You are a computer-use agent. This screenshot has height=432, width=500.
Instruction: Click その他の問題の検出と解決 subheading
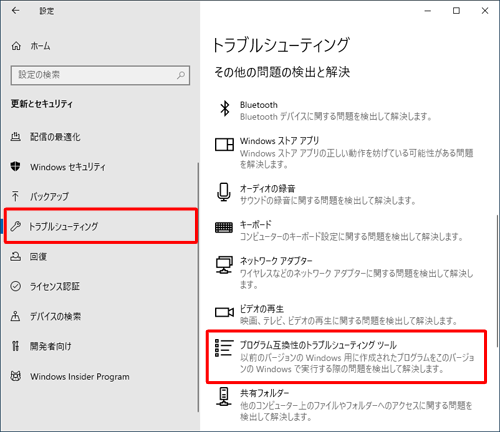click(282, 72)
